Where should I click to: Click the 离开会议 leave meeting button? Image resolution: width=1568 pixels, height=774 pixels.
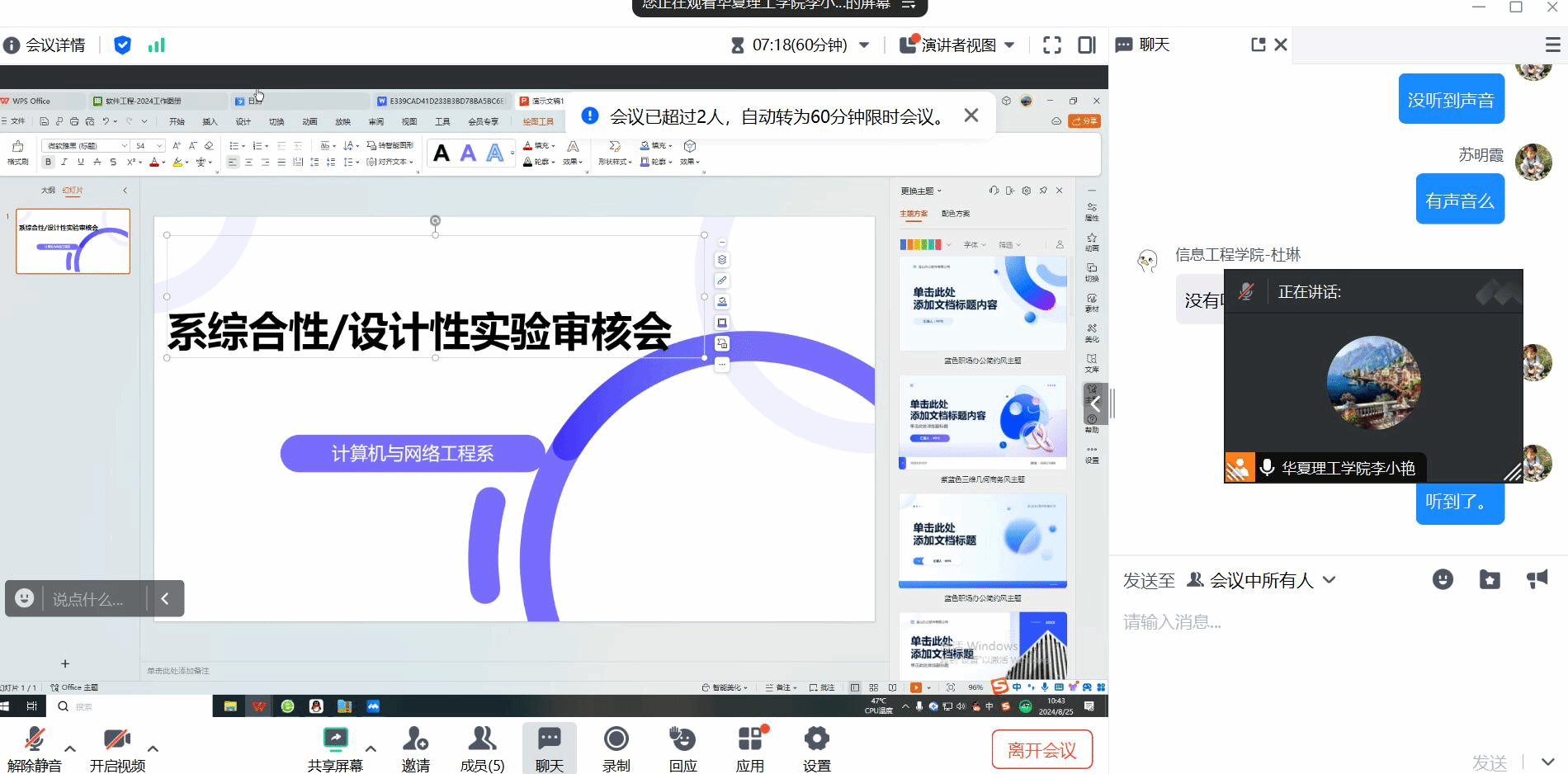1041,749
